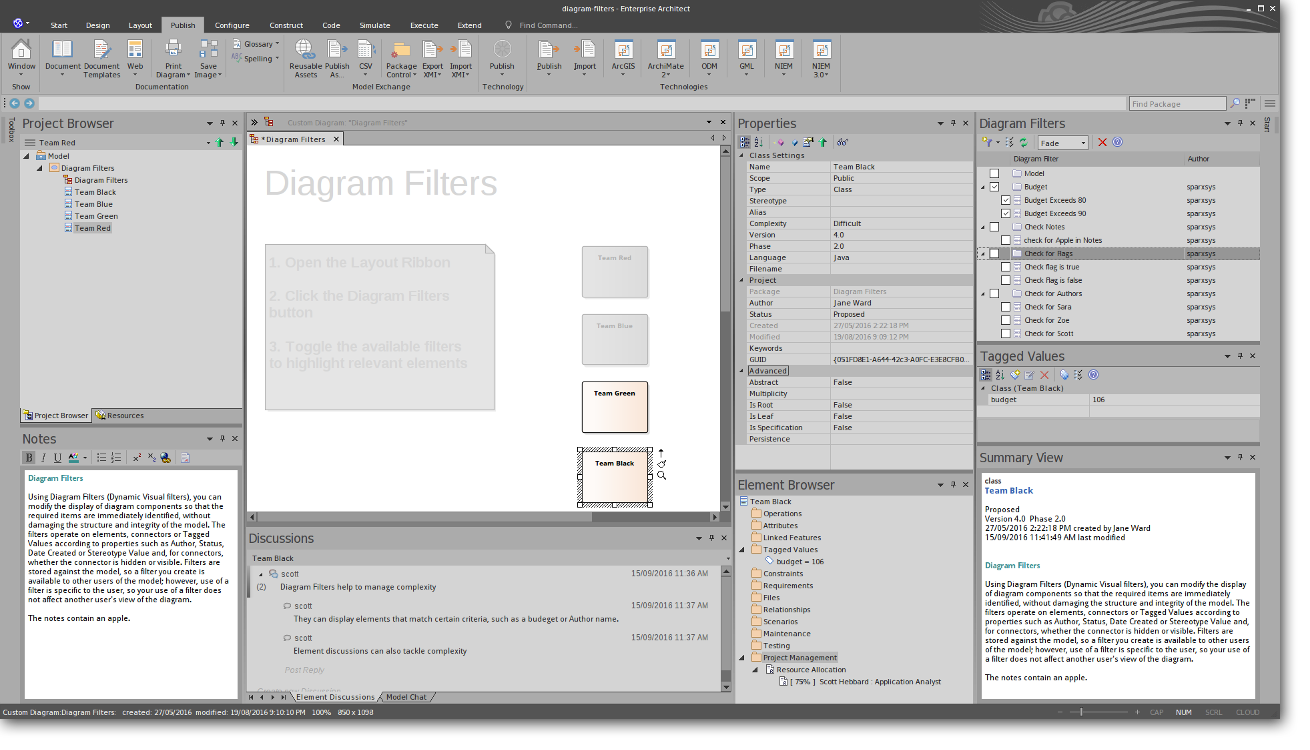Click the Print Diagram icon
The width and height of the screenshot is (1310, 750).
173,52
